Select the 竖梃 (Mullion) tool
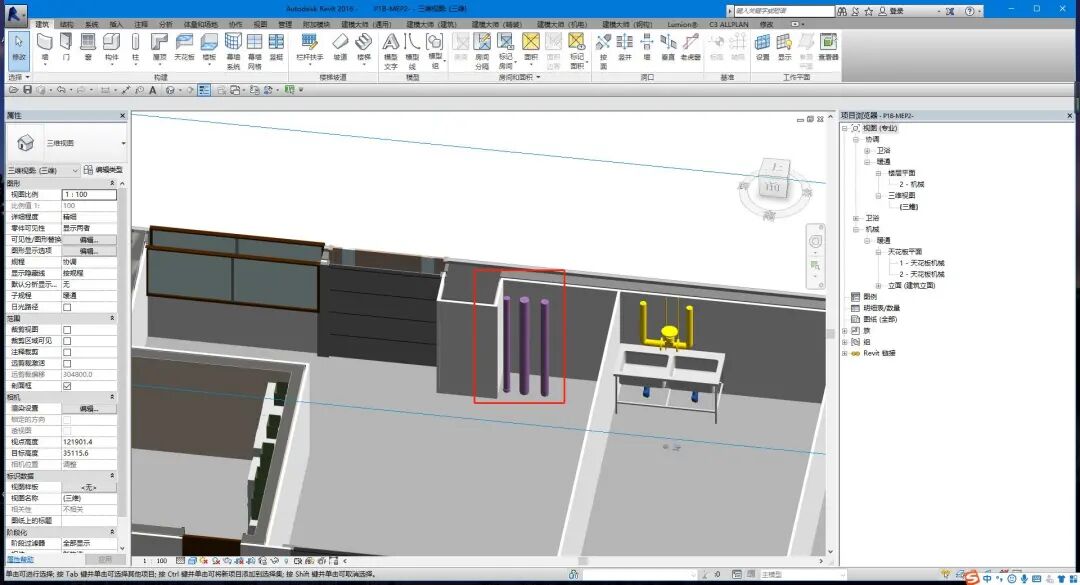Viewport: 1080px width, 585px height. coord(276,47)
